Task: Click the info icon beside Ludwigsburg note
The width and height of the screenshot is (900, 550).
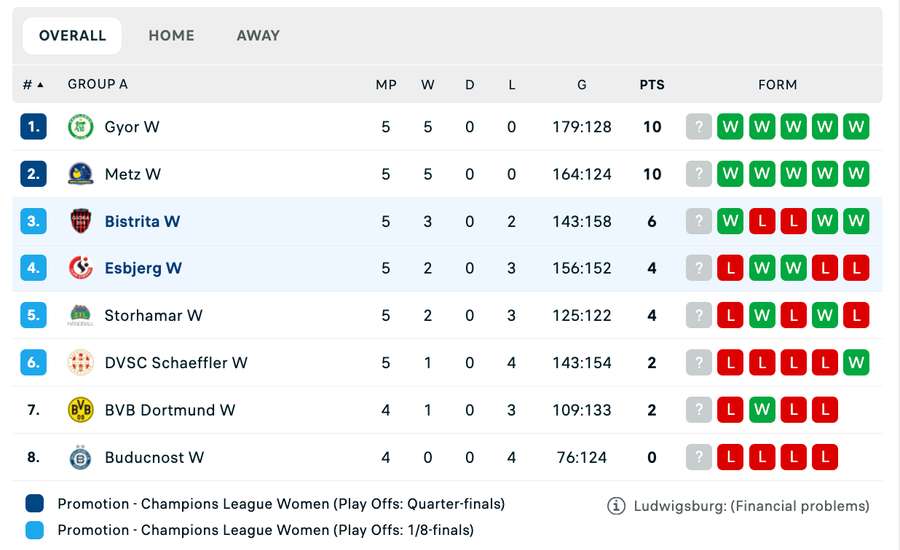Action: tap(616, 506)
